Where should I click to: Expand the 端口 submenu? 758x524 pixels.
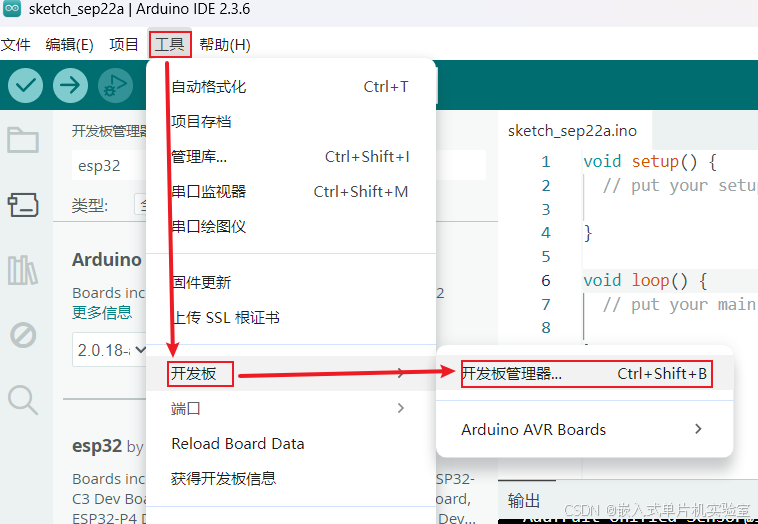coord(291,408)
